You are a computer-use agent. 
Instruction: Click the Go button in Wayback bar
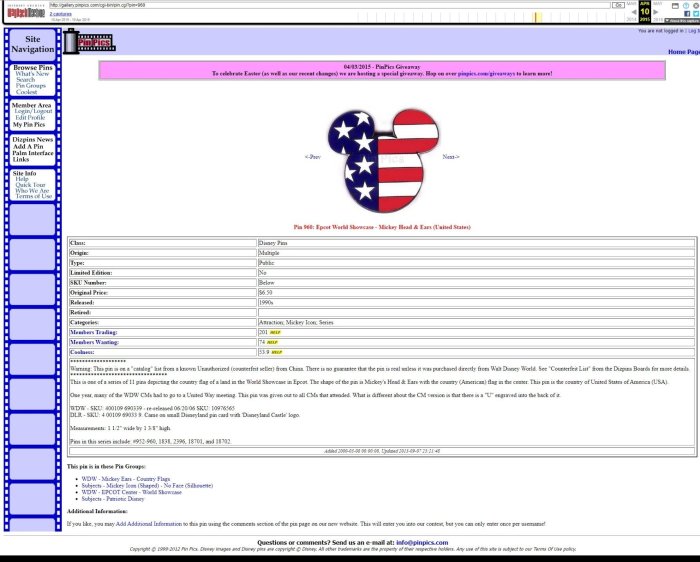click(618, 5)
